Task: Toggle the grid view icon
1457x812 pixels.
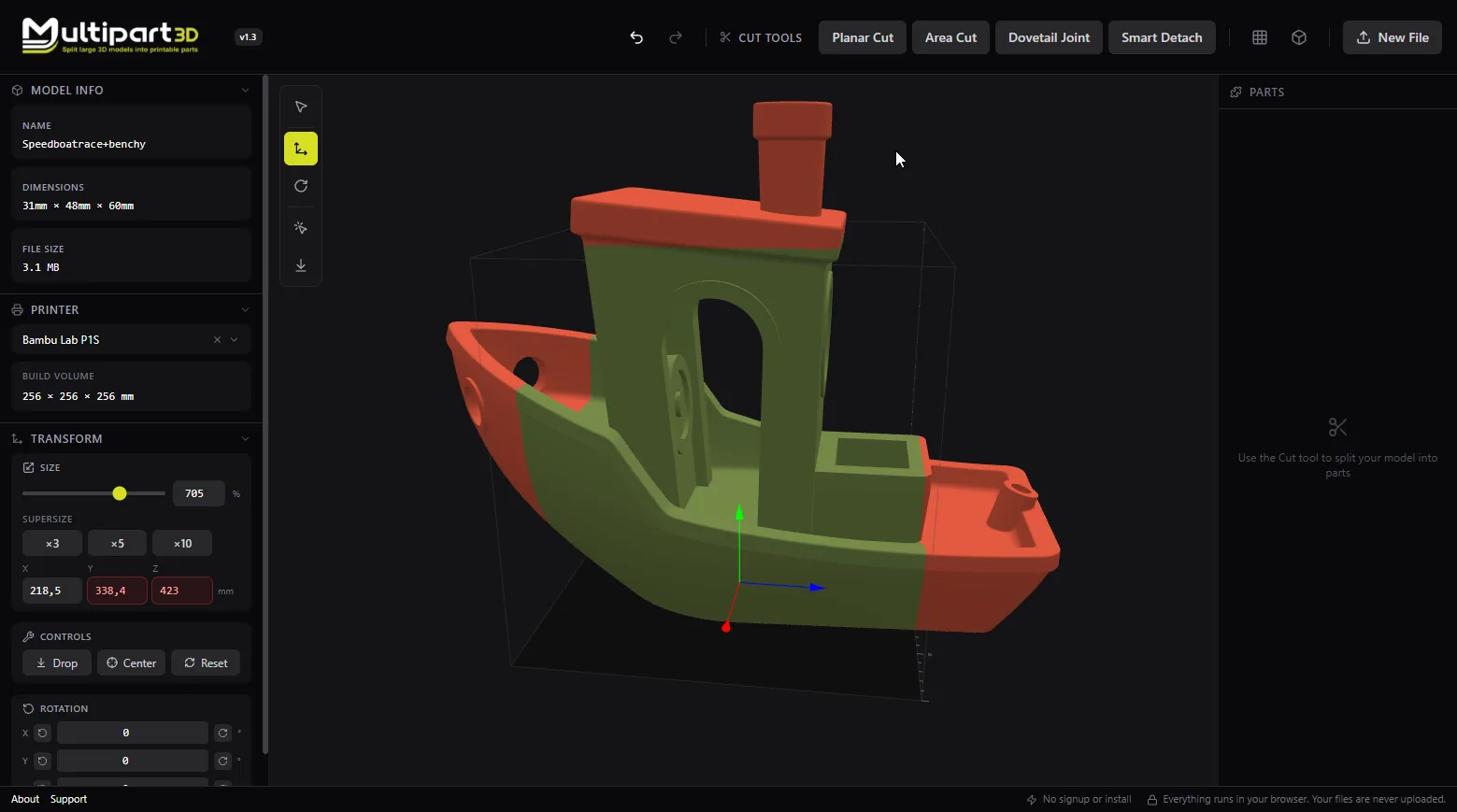Action: pos(1260,37)
